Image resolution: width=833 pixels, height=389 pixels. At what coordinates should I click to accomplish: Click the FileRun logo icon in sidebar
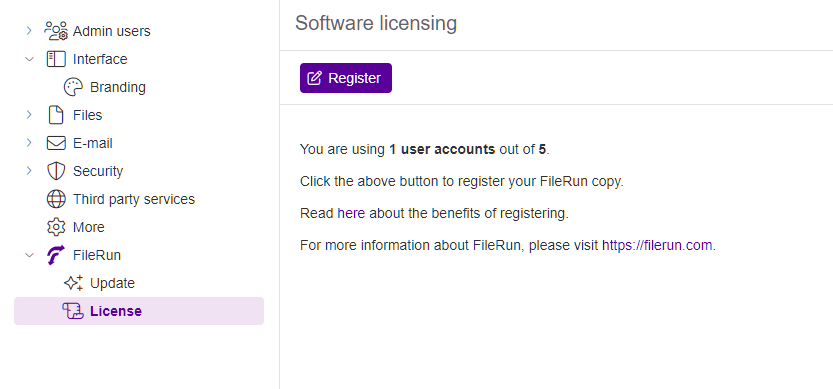(x=56, y=255)
